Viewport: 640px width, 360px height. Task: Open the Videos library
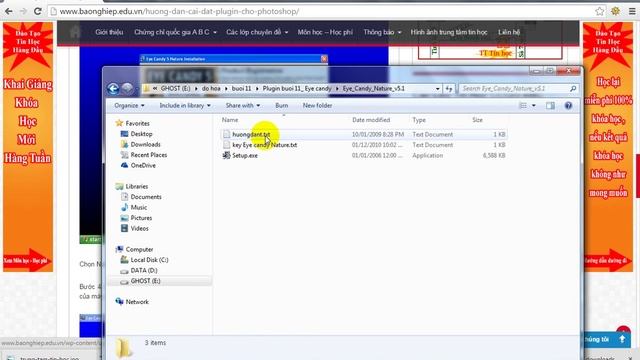click(139, 229)
